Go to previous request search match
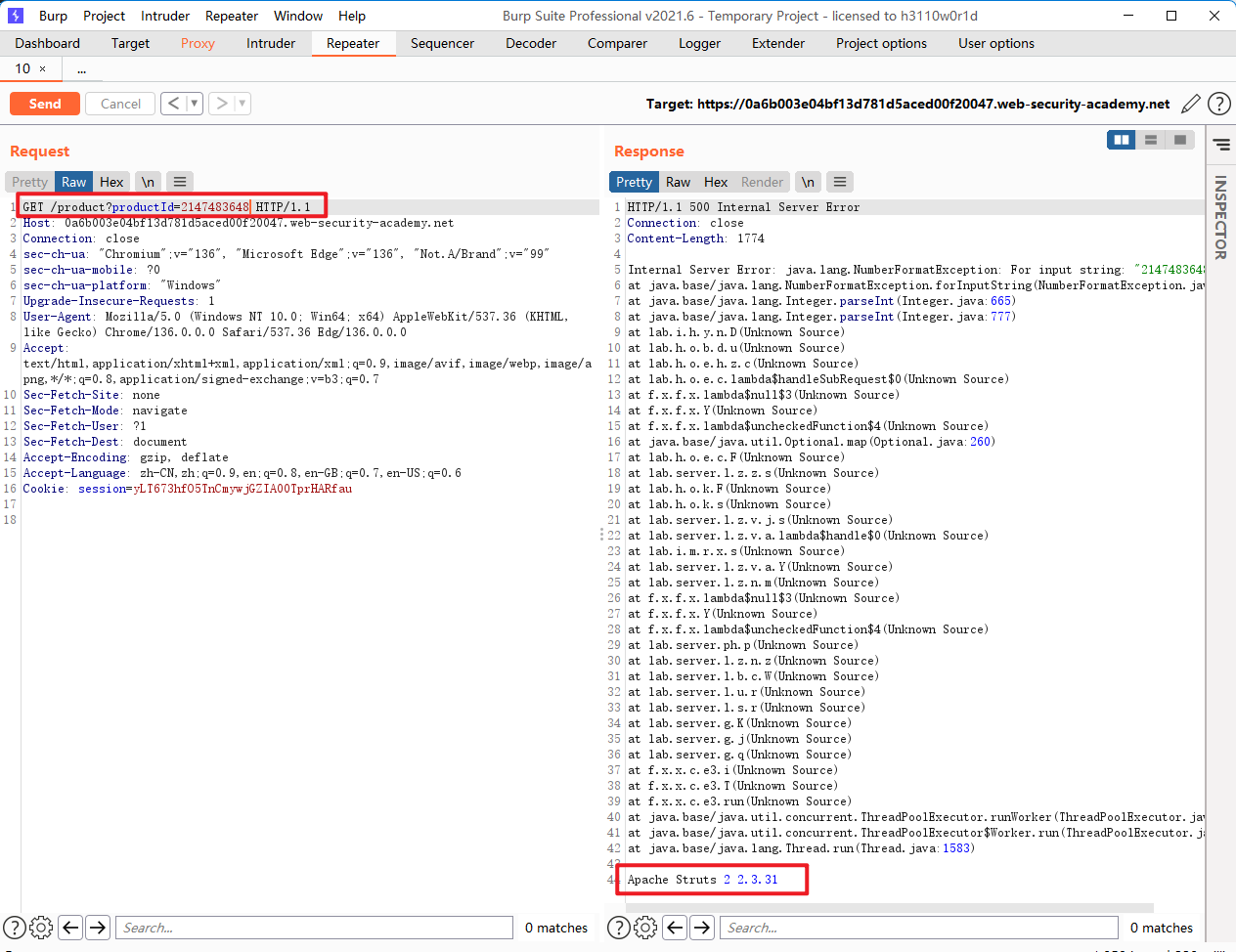The width and height of the screenshot is (1236, 952). tap(70, 928)
